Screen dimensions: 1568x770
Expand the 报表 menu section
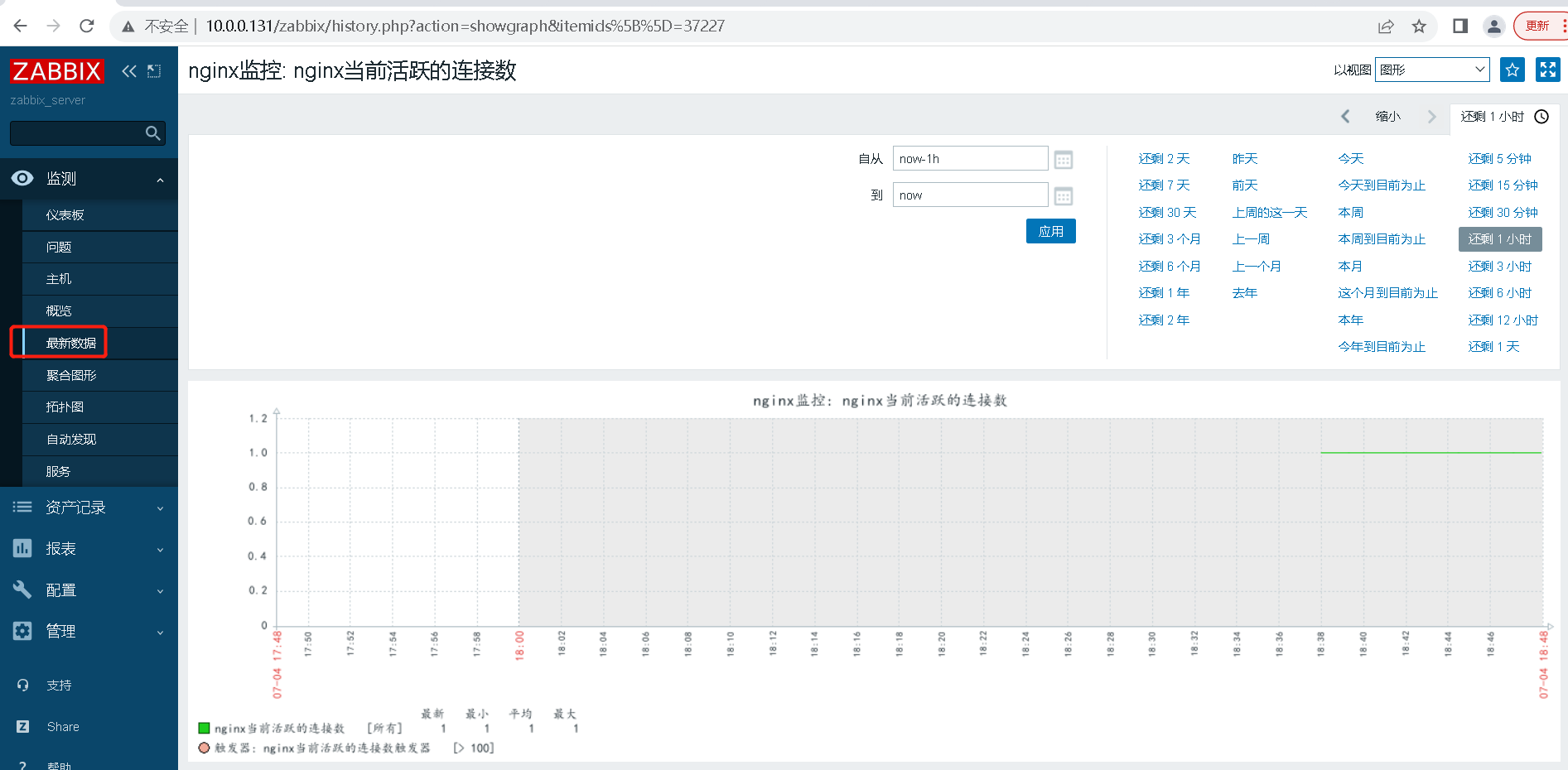pos(160,550)
